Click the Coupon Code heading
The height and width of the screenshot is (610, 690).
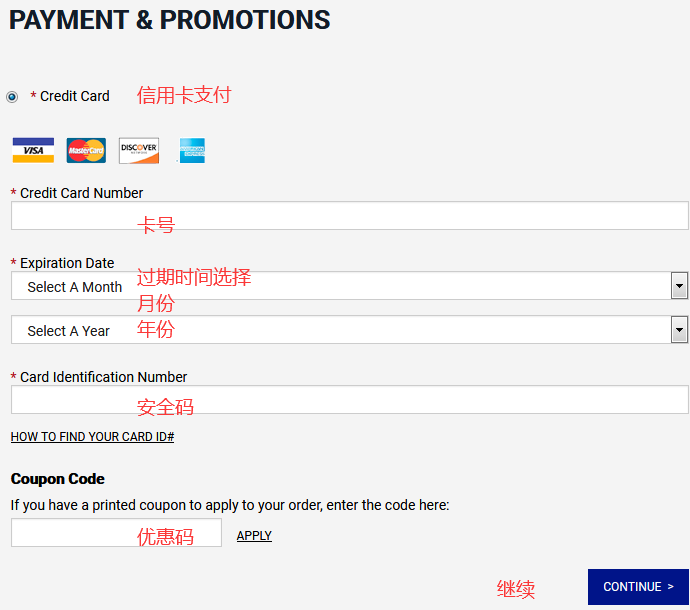[x=58, y=479]
